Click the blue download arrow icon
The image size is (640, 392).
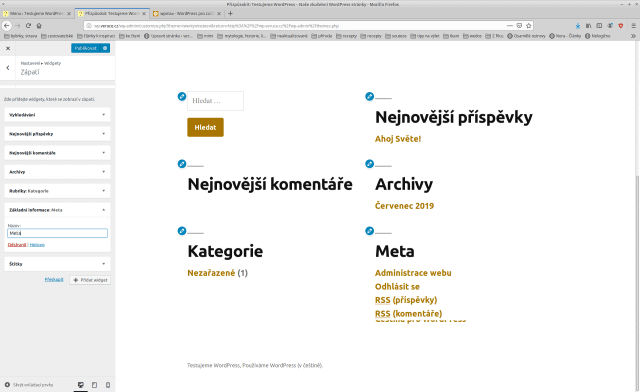pyautogui.click(x=578, y=25)
